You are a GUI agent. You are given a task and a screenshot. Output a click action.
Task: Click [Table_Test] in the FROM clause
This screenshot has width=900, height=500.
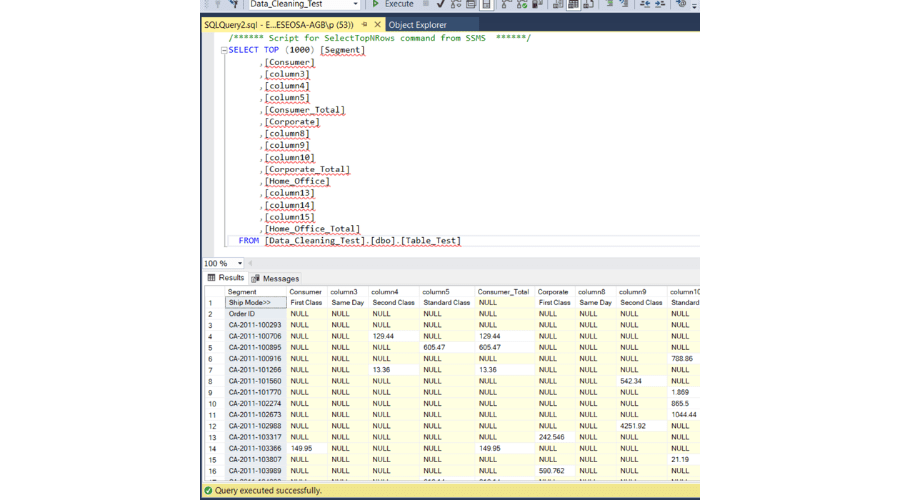[430, 241]
